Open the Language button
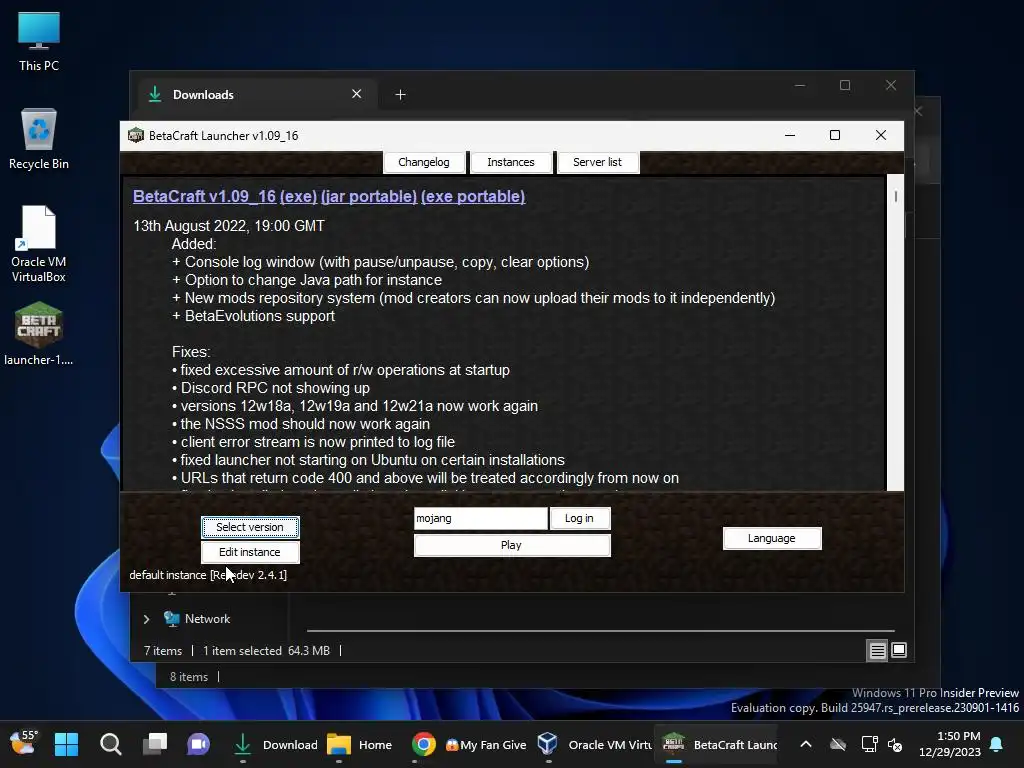This screenshot has height=768, width=1024. [x=772, y=538]
